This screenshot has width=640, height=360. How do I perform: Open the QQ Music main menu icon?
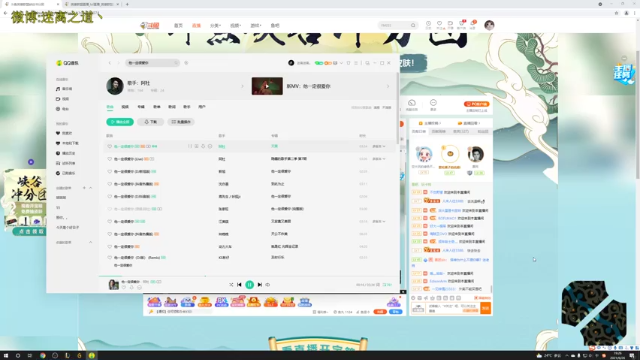[x=356, y=63]
